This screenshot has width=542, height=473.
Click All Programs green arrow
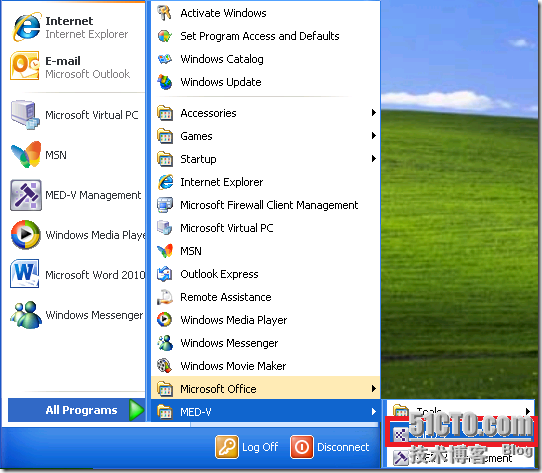click(136, 410)
